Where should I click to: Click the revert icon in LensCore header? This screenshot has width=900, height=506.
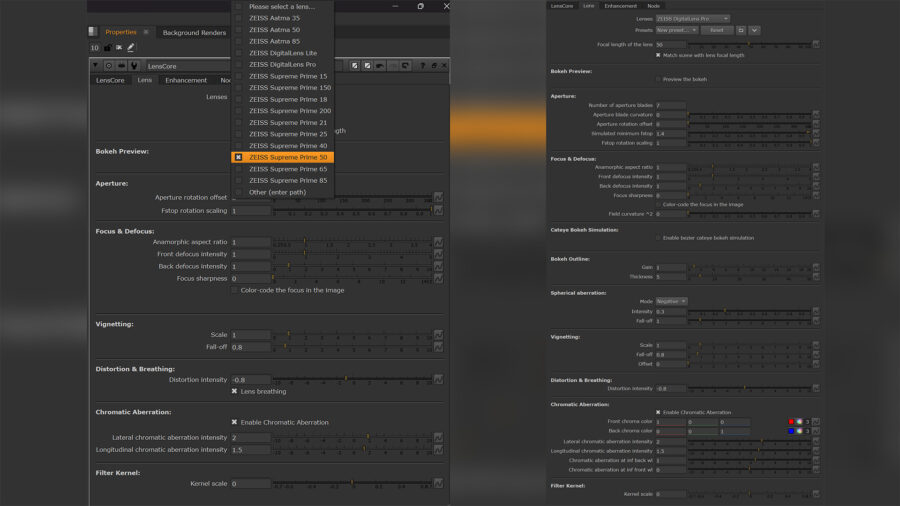click(x=405, y=66)
